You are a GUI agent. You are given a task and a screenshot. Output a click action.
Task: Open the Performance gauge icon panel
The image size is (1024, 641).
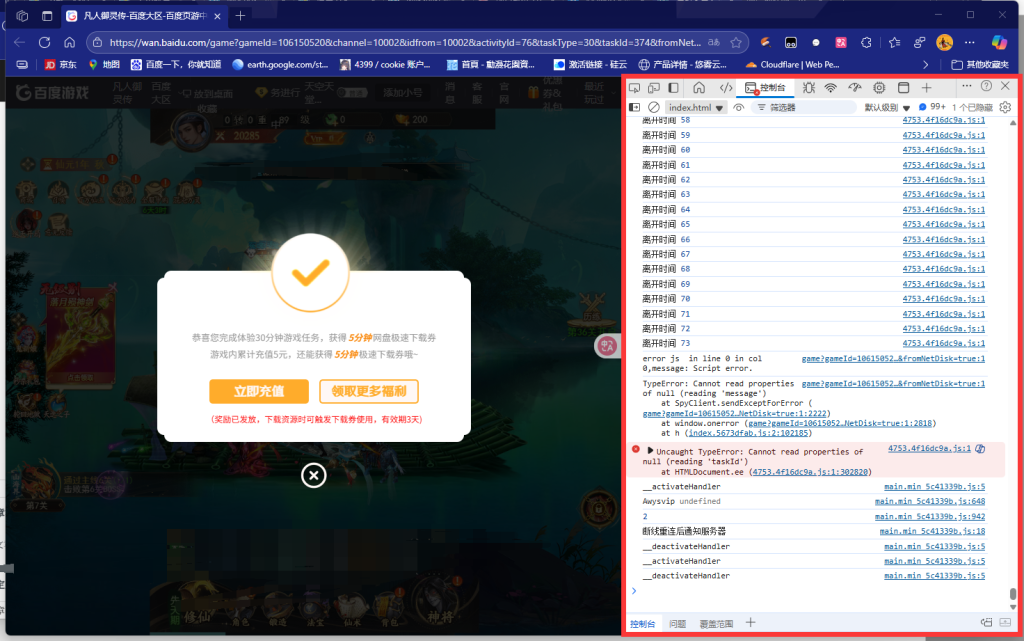(855, 87)
